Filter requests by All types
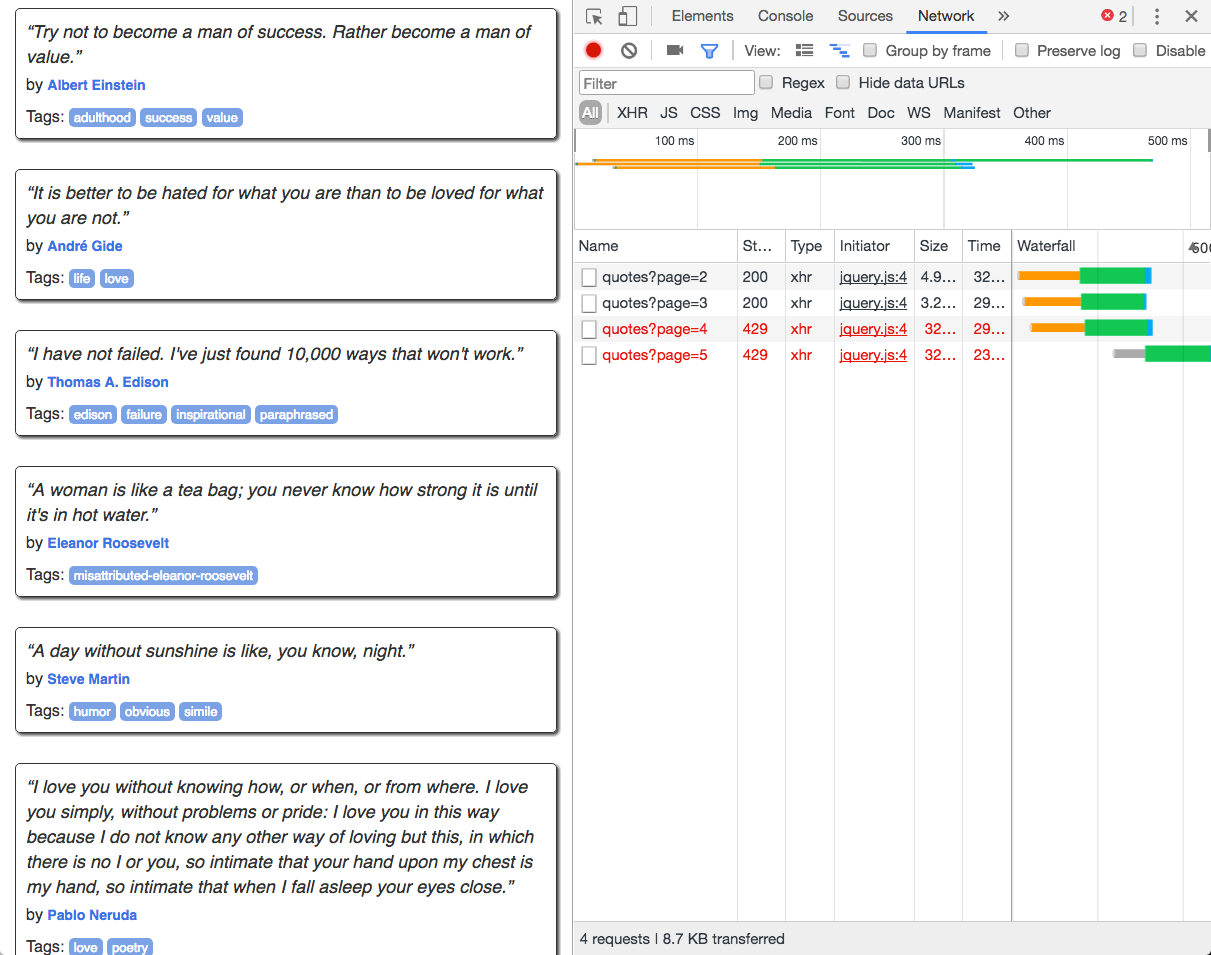1211x955 pixels. point(590,113)
